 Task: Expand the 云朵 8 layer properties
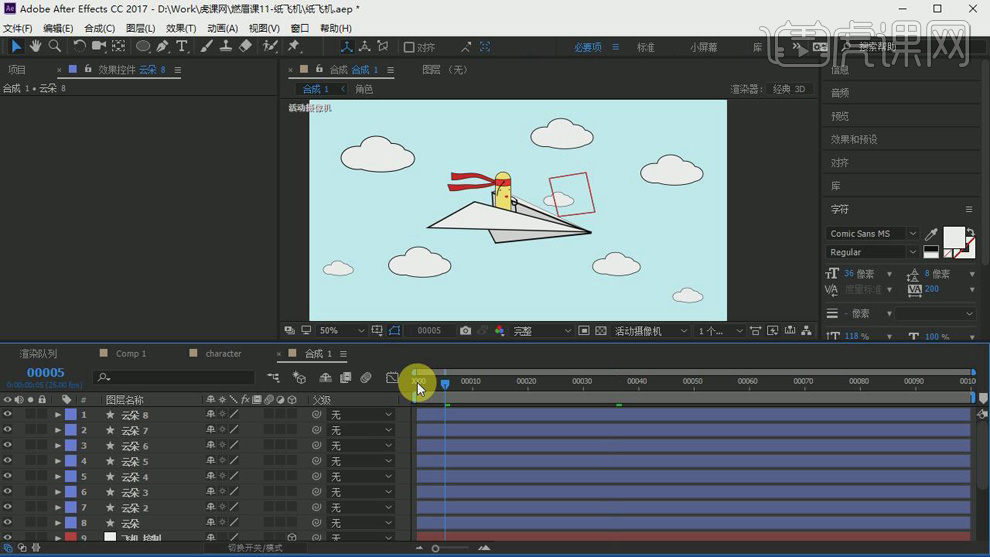click(57, 415)
